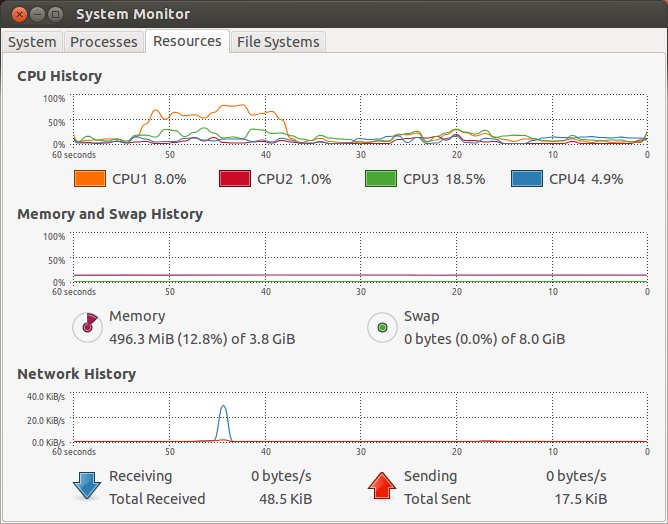Viewport: 668px width, 524px height.
Task: Click the Memory pie chart icon
Action: point(87,327)
